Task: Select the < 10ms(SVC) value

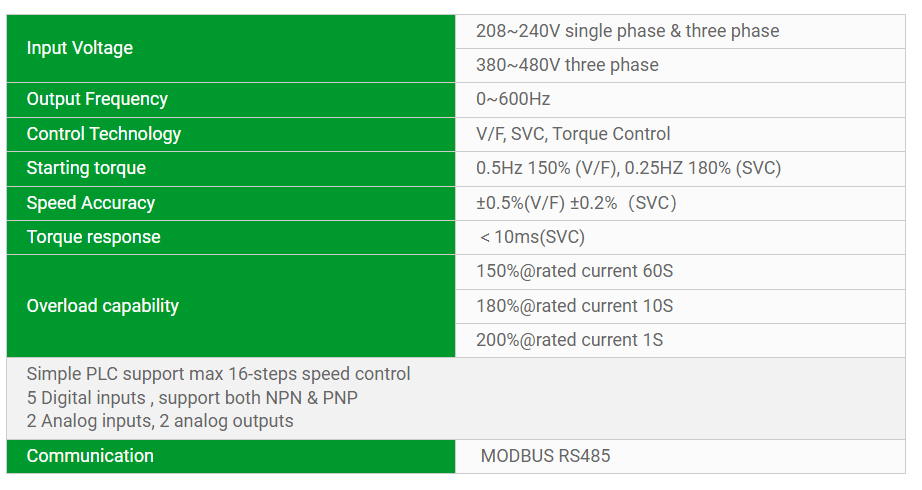Action: pos(532,237)
